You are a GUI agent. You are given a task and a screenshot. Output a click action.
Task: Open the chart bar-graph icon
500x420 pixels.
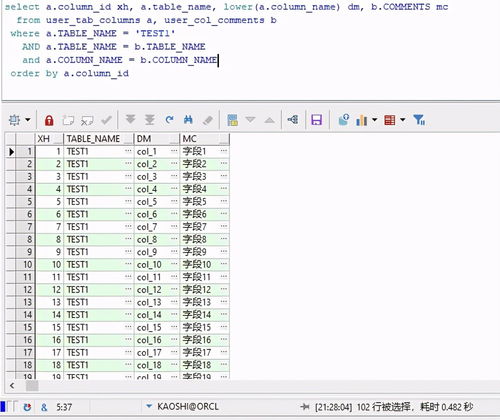tap(362, 120)
